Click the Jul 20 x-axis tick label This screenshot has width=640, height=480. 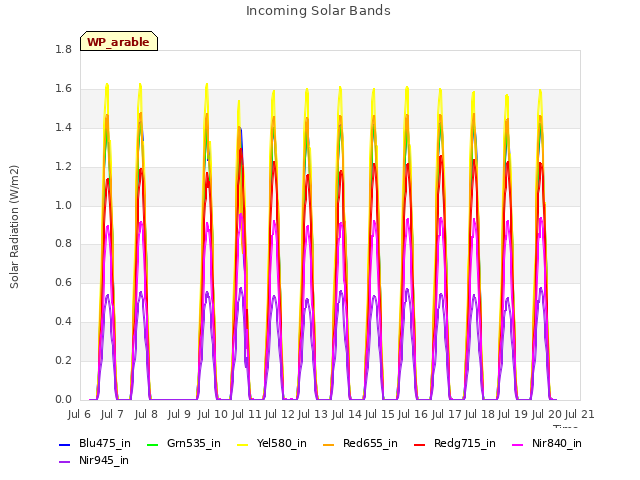pos(547,415)
